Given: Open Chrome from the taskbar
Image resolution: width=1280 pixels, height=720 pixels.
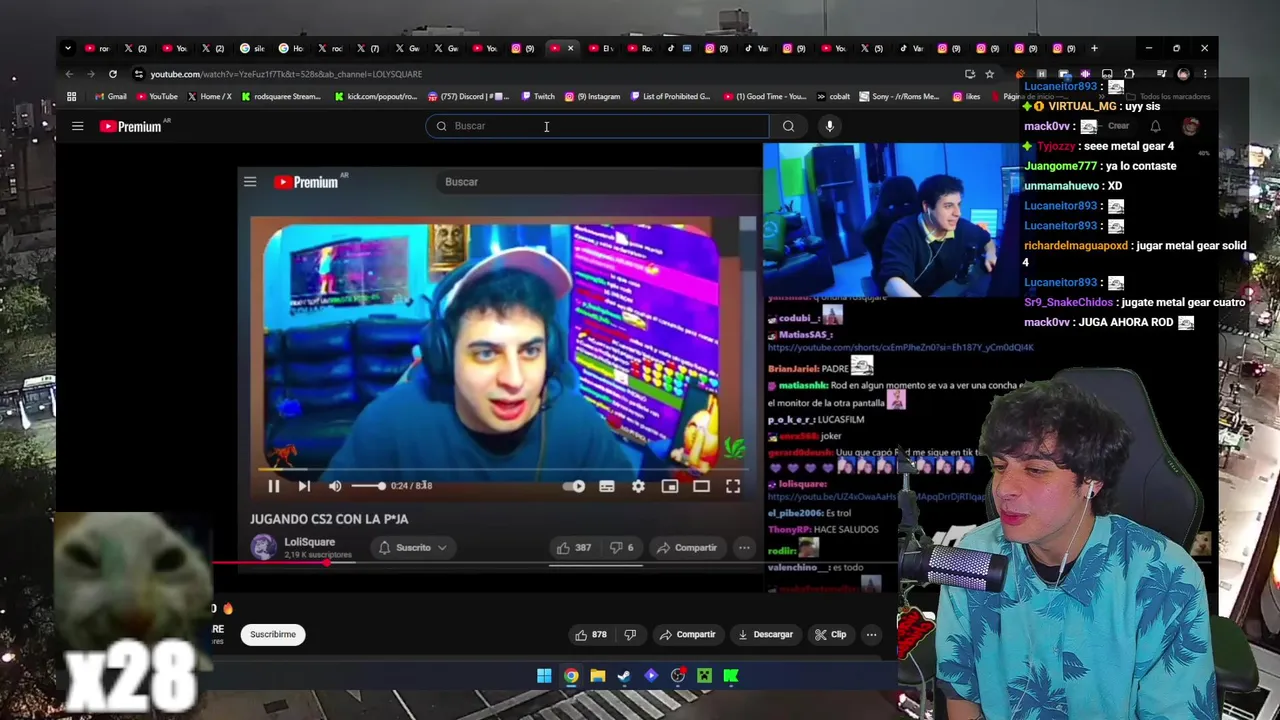Looking at the screenshot, I should coord(571,676).
